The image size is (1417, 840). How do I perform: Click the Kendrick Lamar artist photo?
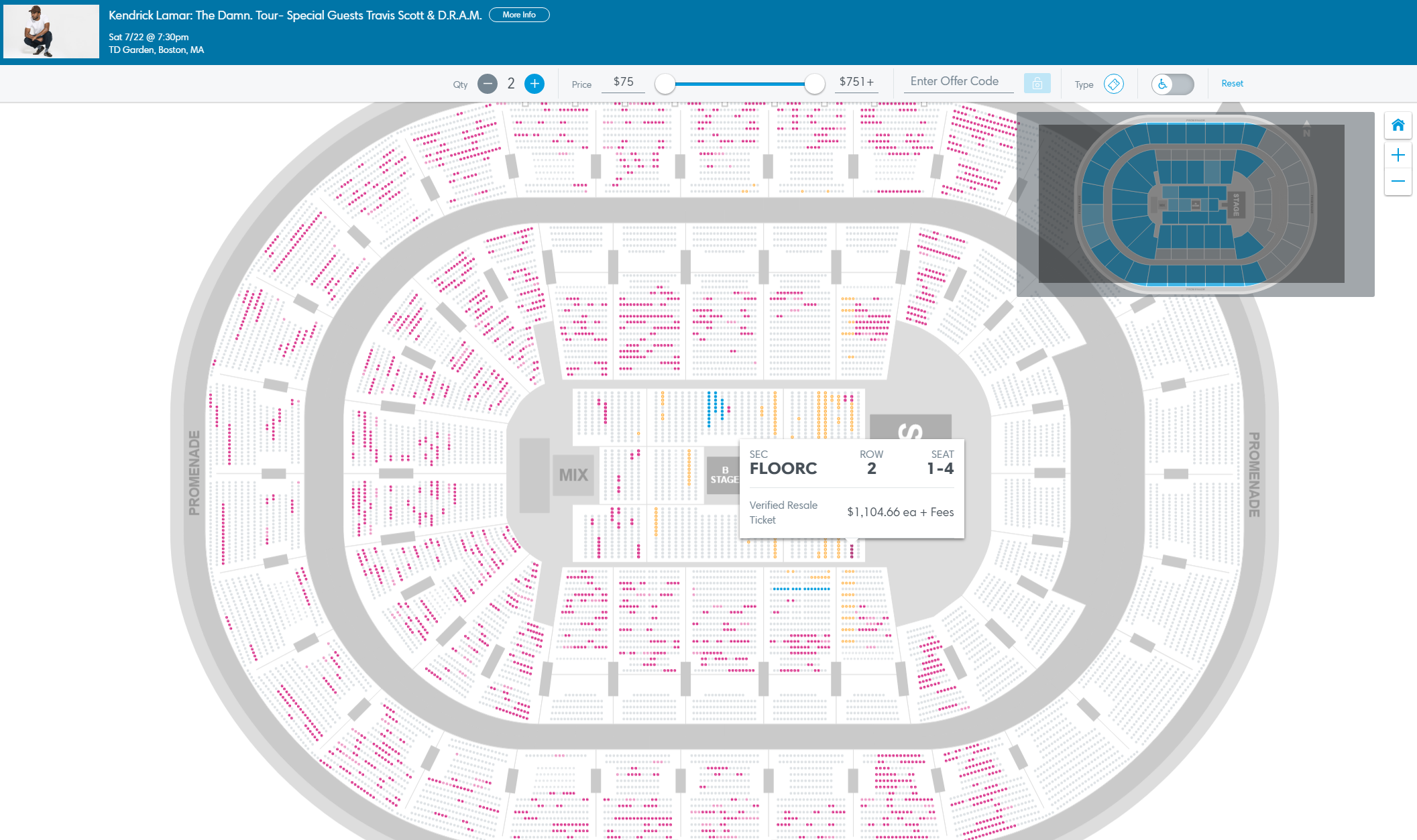[51, 31]
